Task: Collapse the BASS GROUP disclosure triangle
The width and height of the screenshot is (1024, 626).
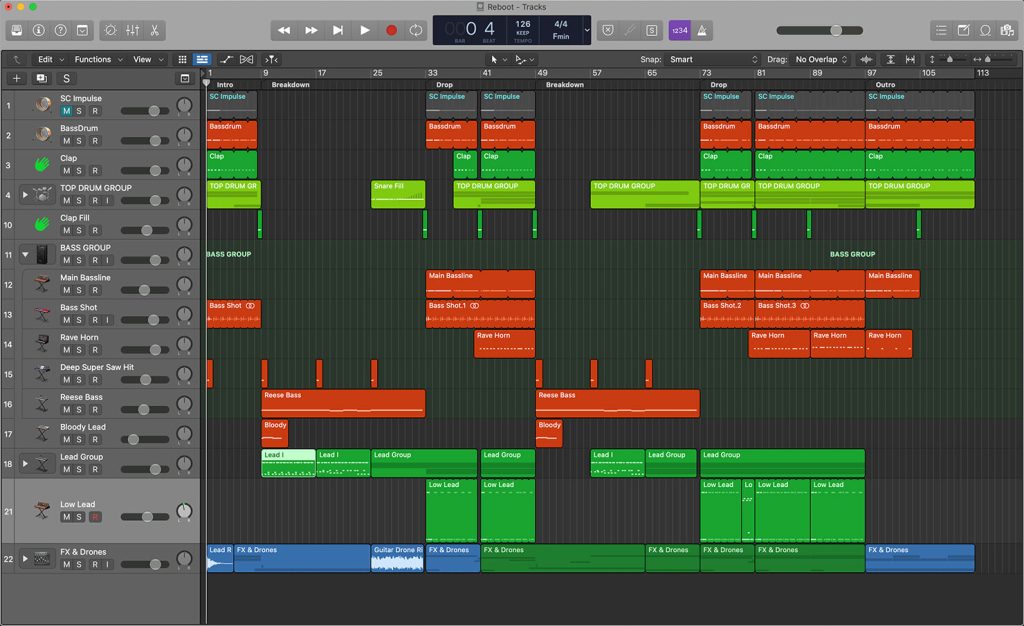Action: click(x=26, y=254)
